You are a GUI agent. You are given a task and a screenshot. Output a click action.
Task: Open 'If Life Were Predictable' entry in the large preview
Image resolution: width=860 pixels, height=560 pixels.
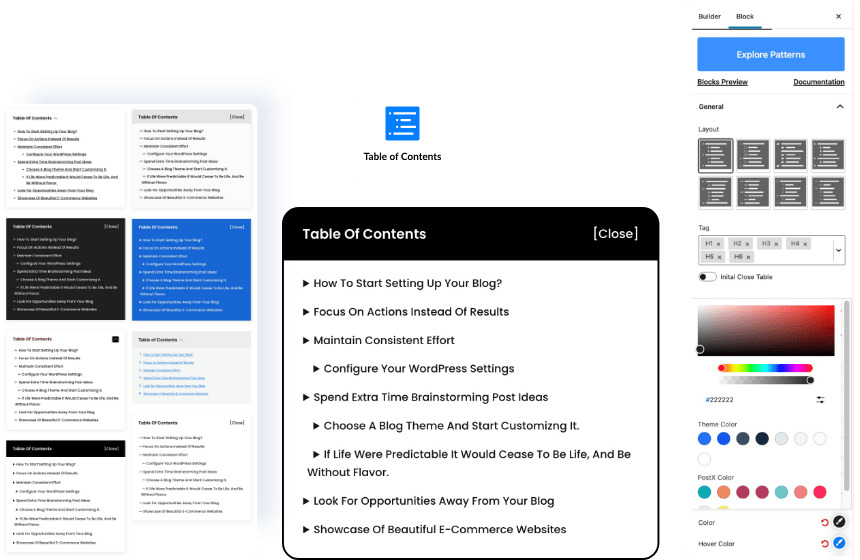tap(469, 463)
